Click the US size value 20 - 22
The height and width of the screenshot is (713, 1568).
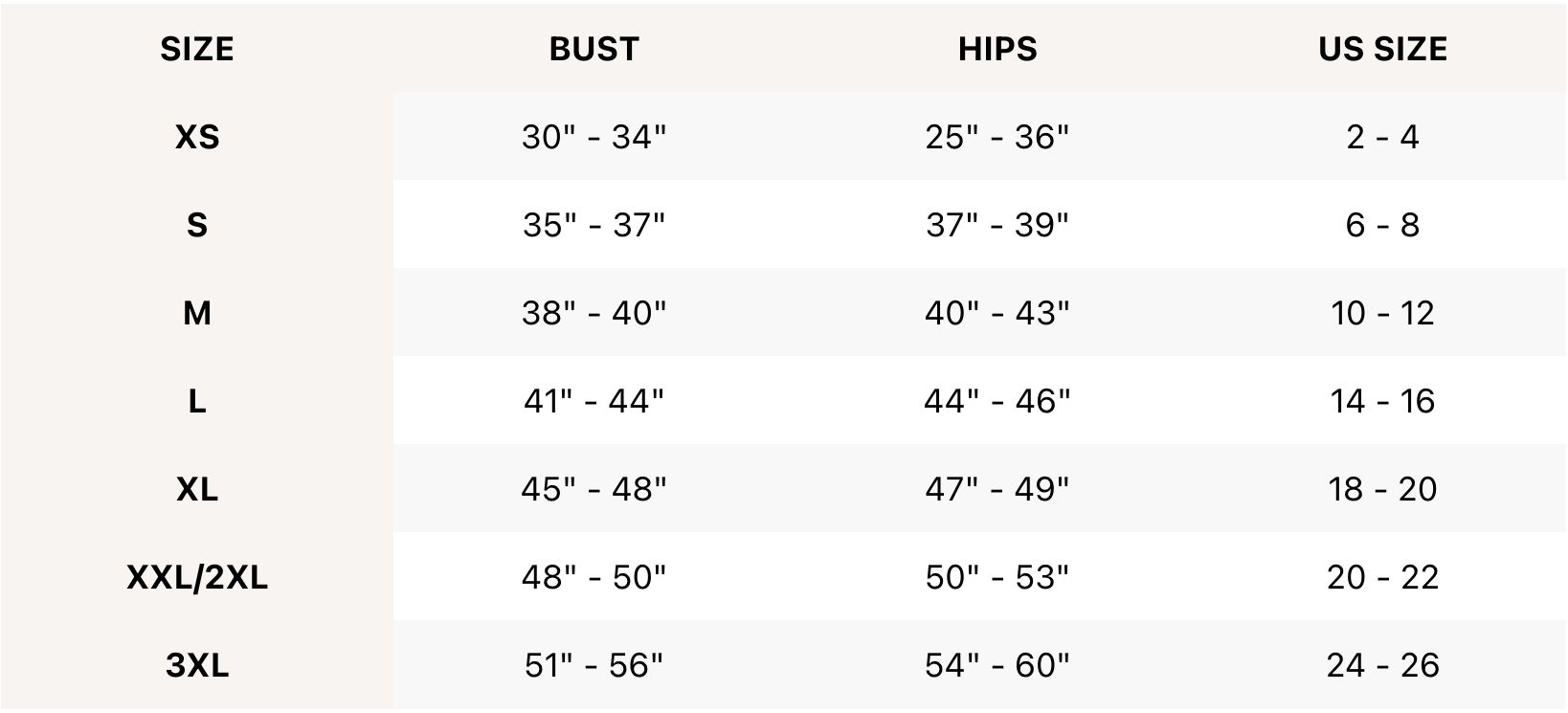click(1382, 577)
